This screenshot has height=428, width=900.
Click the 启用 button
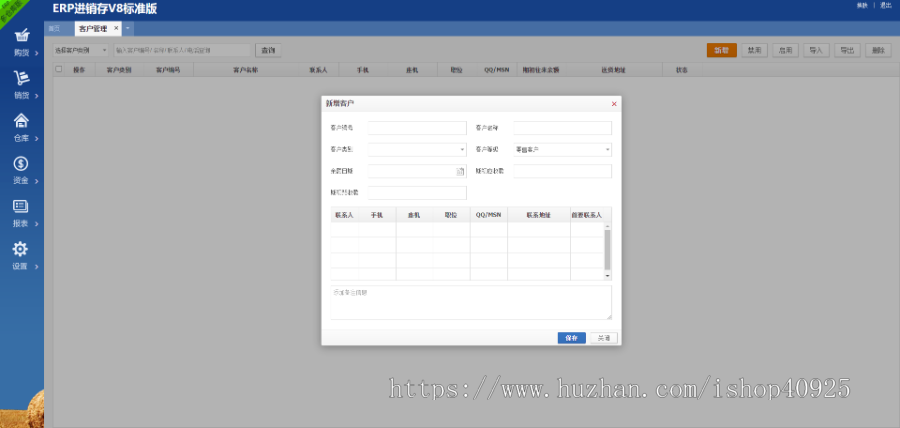pos(786,50)
